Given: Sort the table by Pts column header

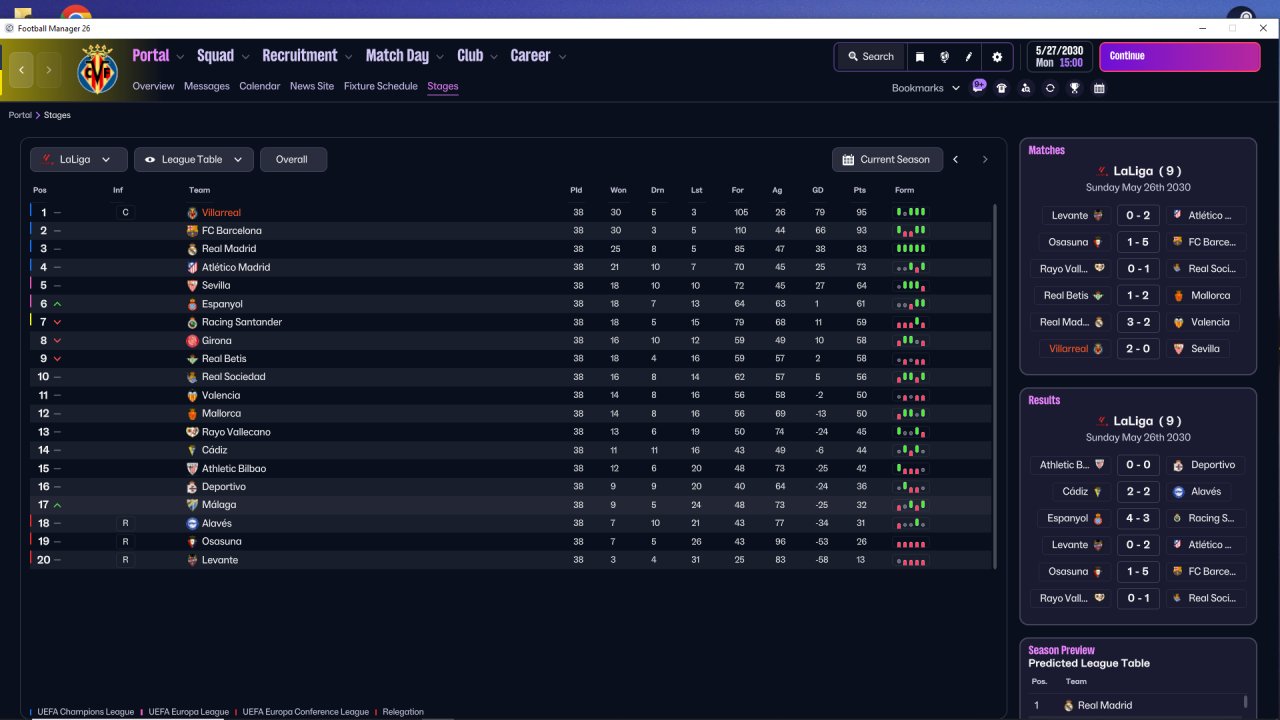Looking at the screenshot, I should point(859,190).
